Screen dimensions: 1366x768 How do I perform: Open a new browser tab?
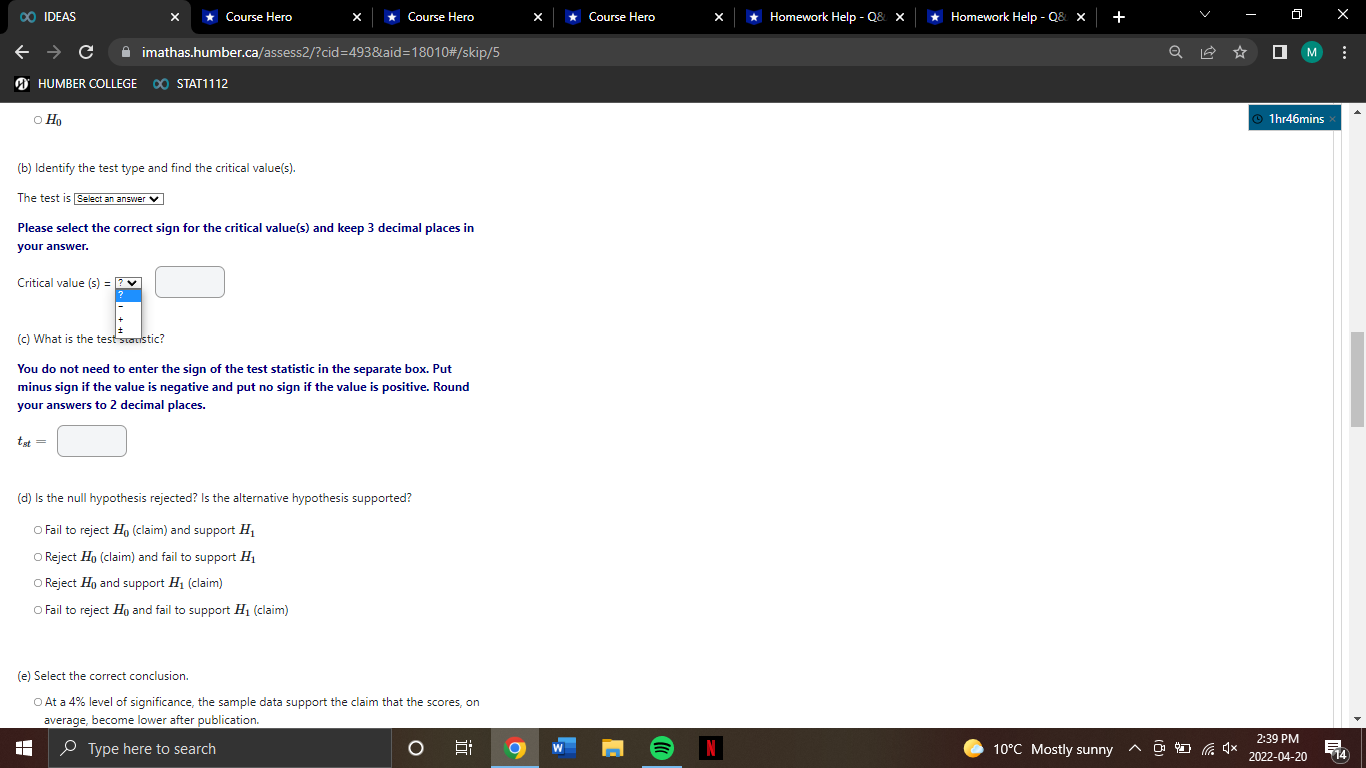pos(1118,17)
